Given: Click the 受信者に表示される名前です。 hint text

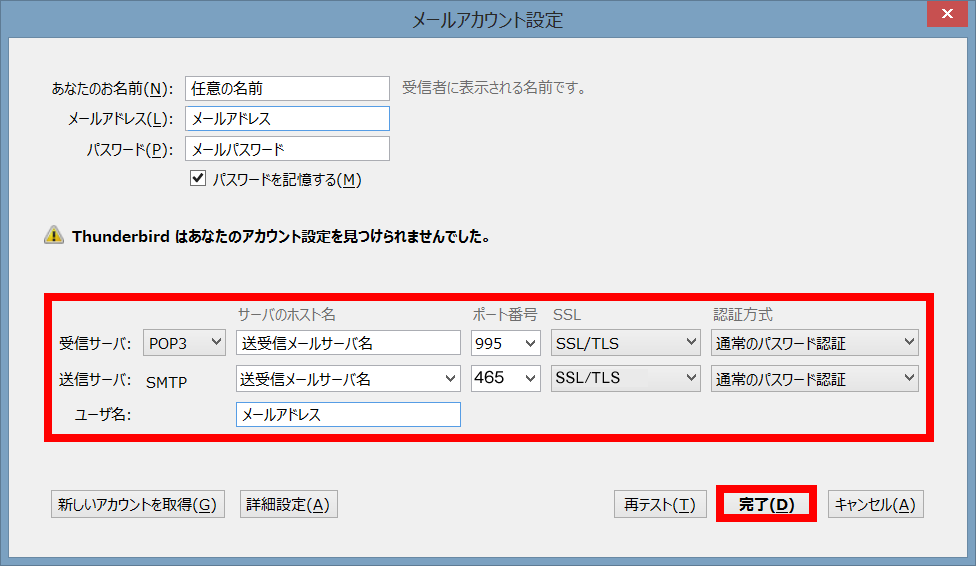Looking at the screenshot, I should click(494, 88).
